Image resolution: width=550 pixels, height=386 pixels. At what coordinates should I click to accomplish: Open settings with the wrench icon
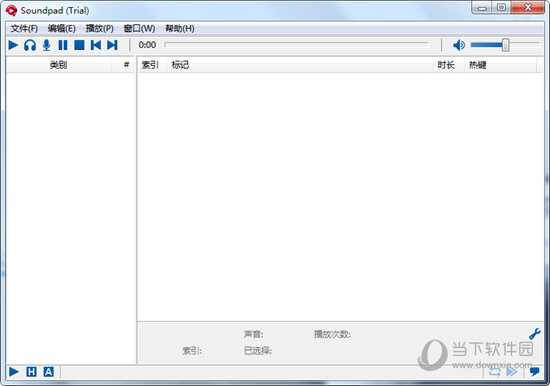click(x=535, y=334)
